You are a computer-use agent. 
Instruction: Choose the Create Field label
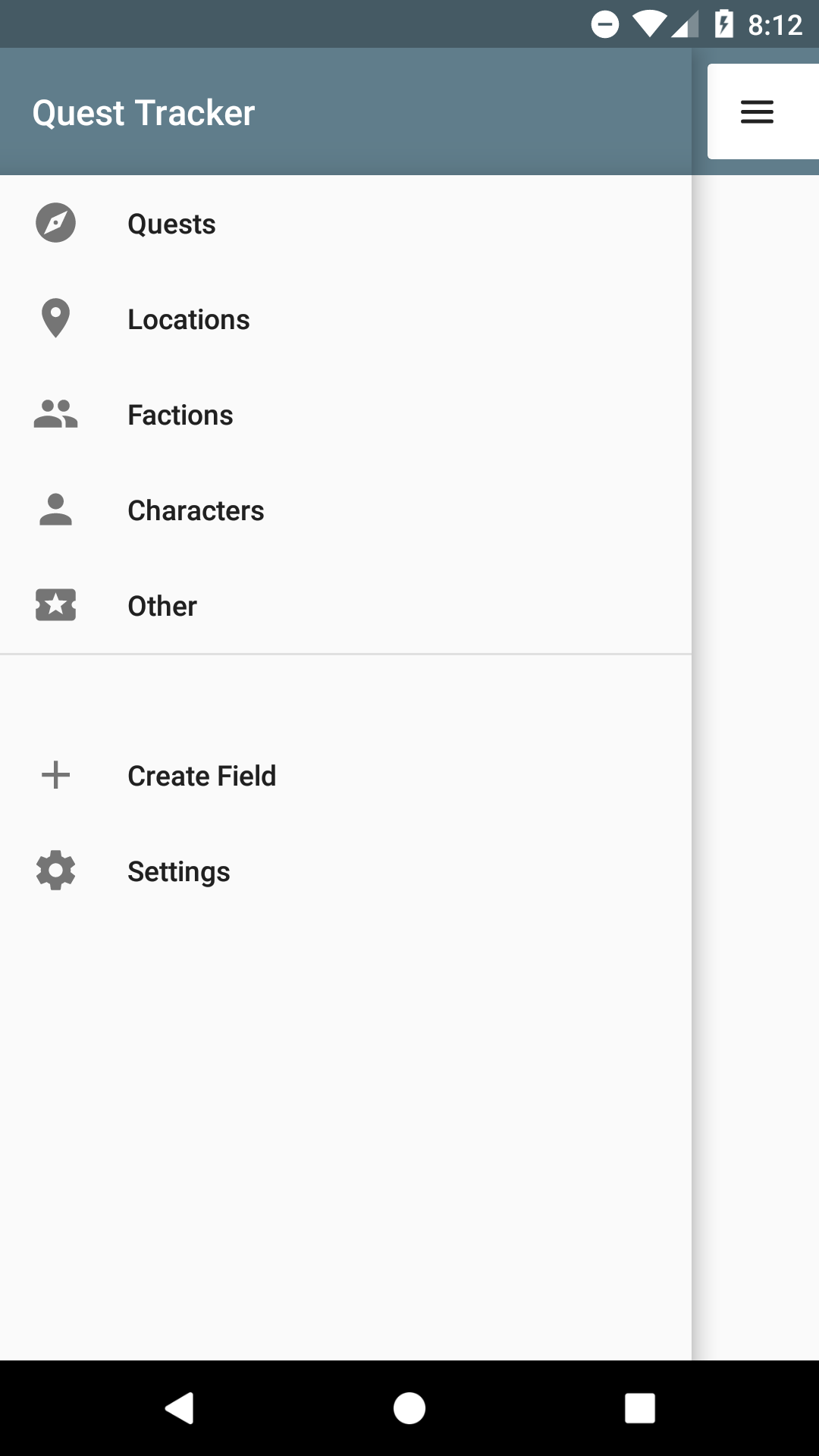pos(202,776)
